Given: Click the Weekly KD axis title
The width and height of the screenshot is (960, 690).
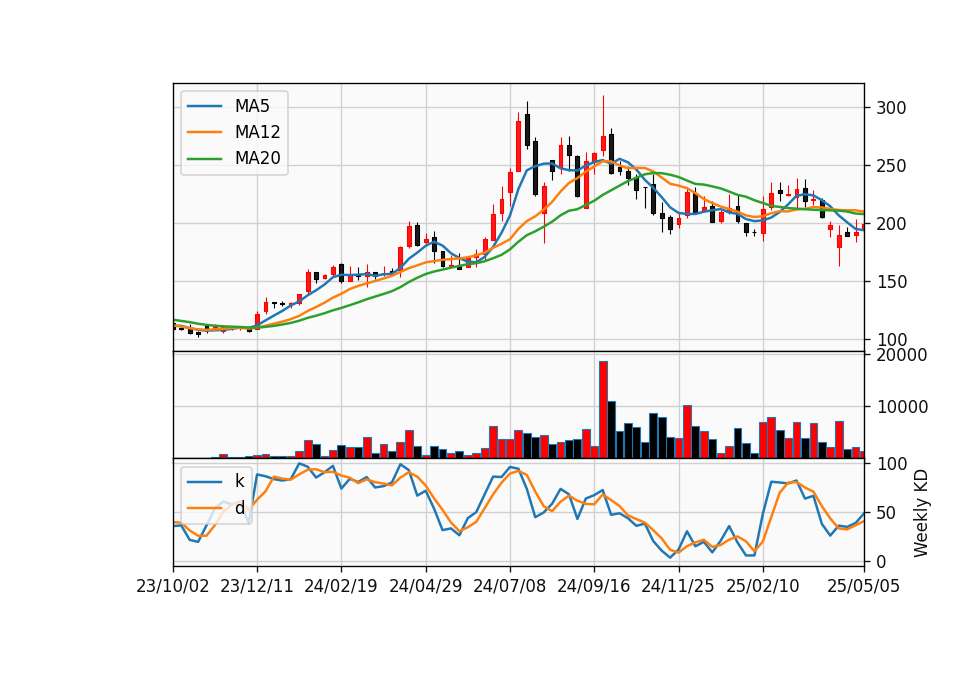Looking at the screenshot, I should click(x=921, y=513).
